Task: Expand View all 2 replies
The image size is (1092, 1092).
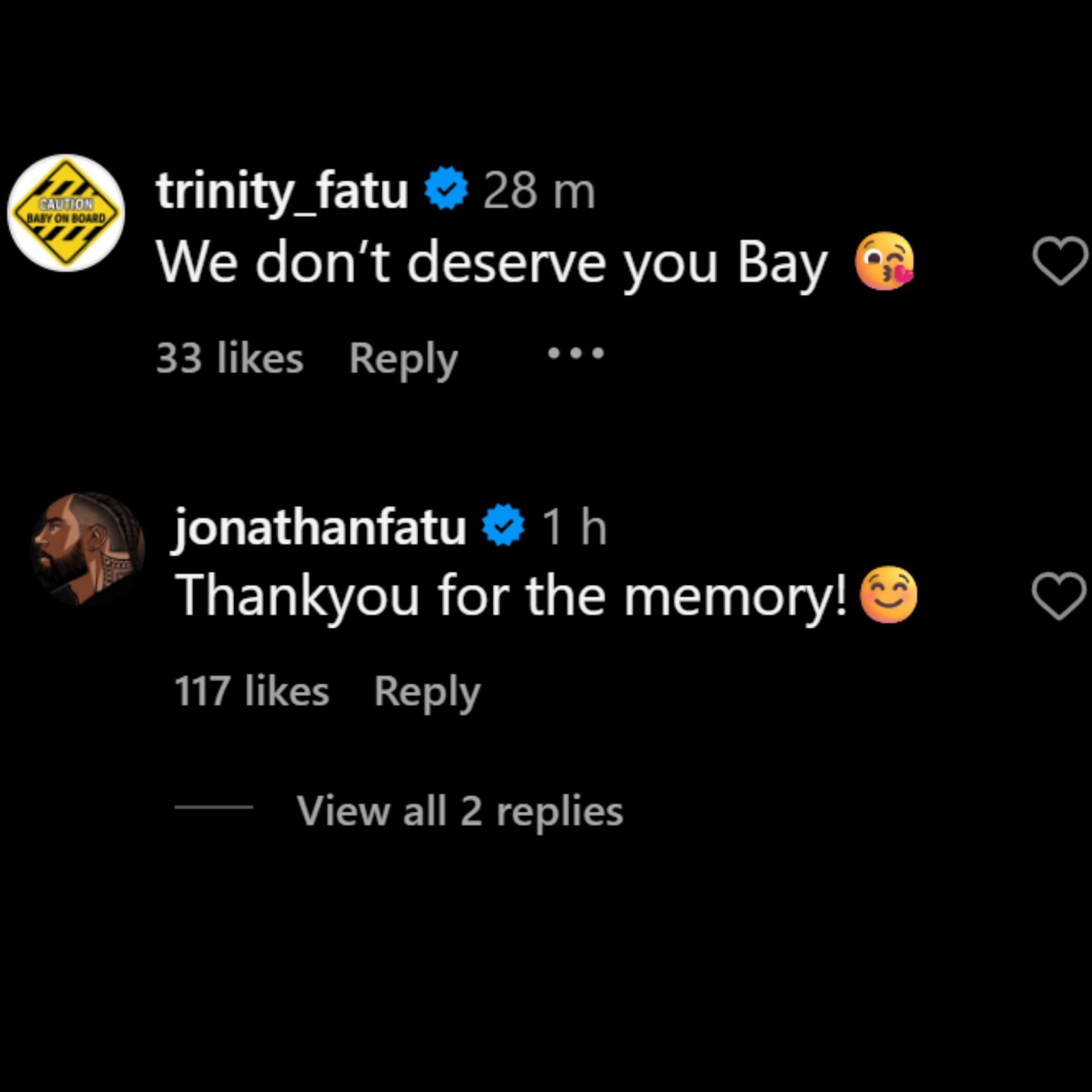Action: (460, 810)
